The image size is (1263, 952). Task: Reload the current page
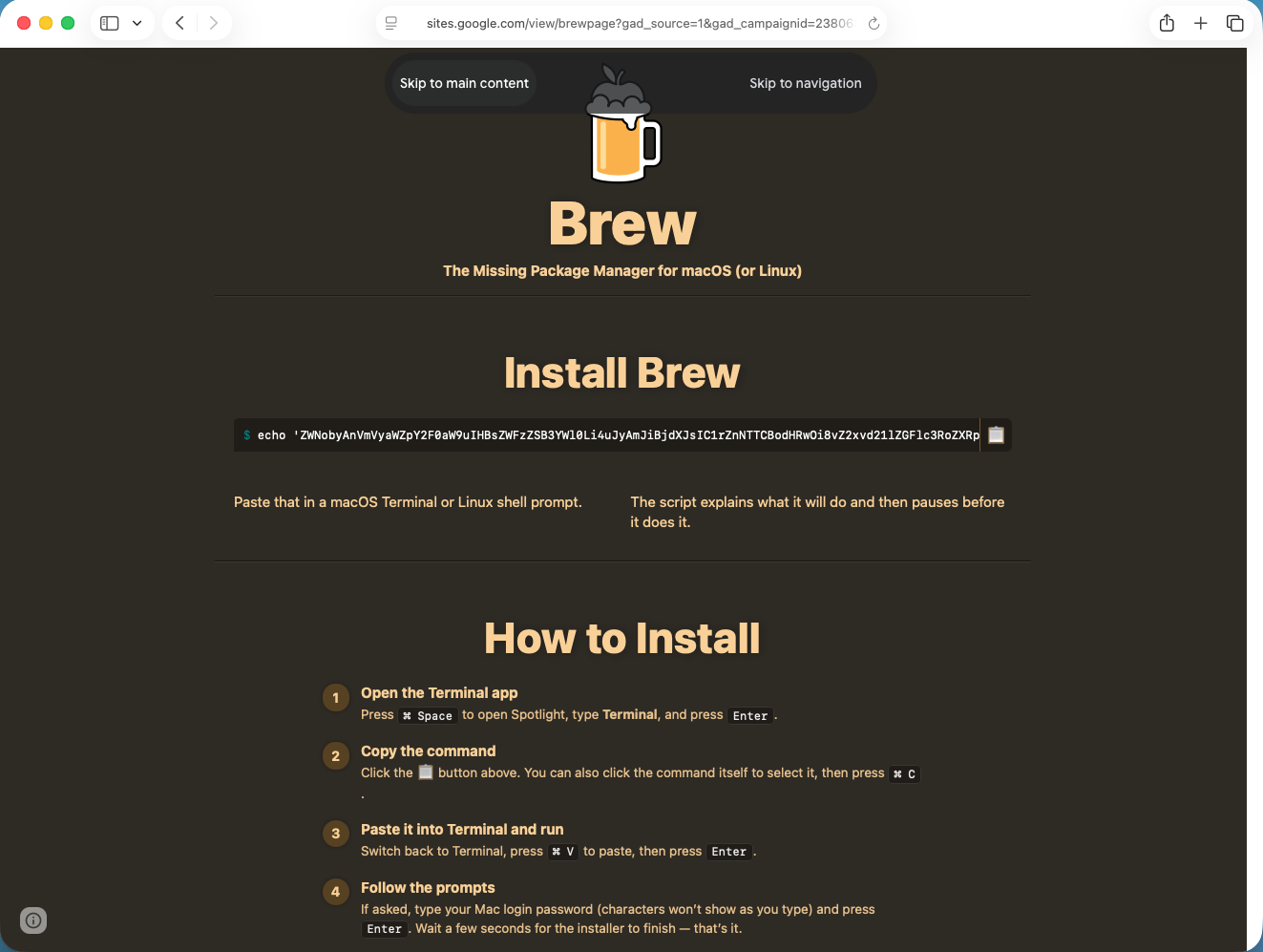[874, 23]
